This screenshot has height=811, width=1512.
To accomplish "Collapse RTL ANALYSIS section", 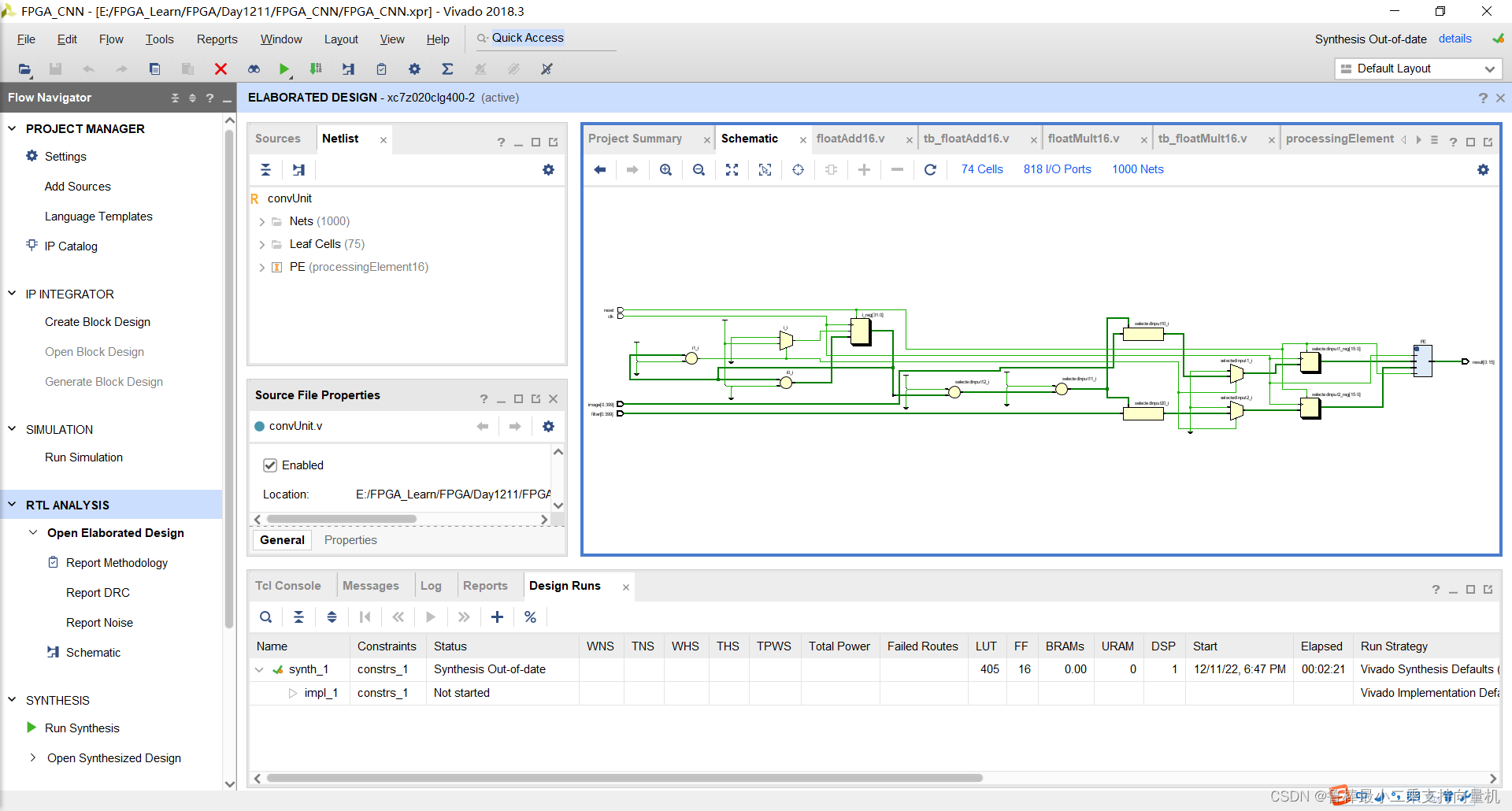I will (x=12, y=505).
